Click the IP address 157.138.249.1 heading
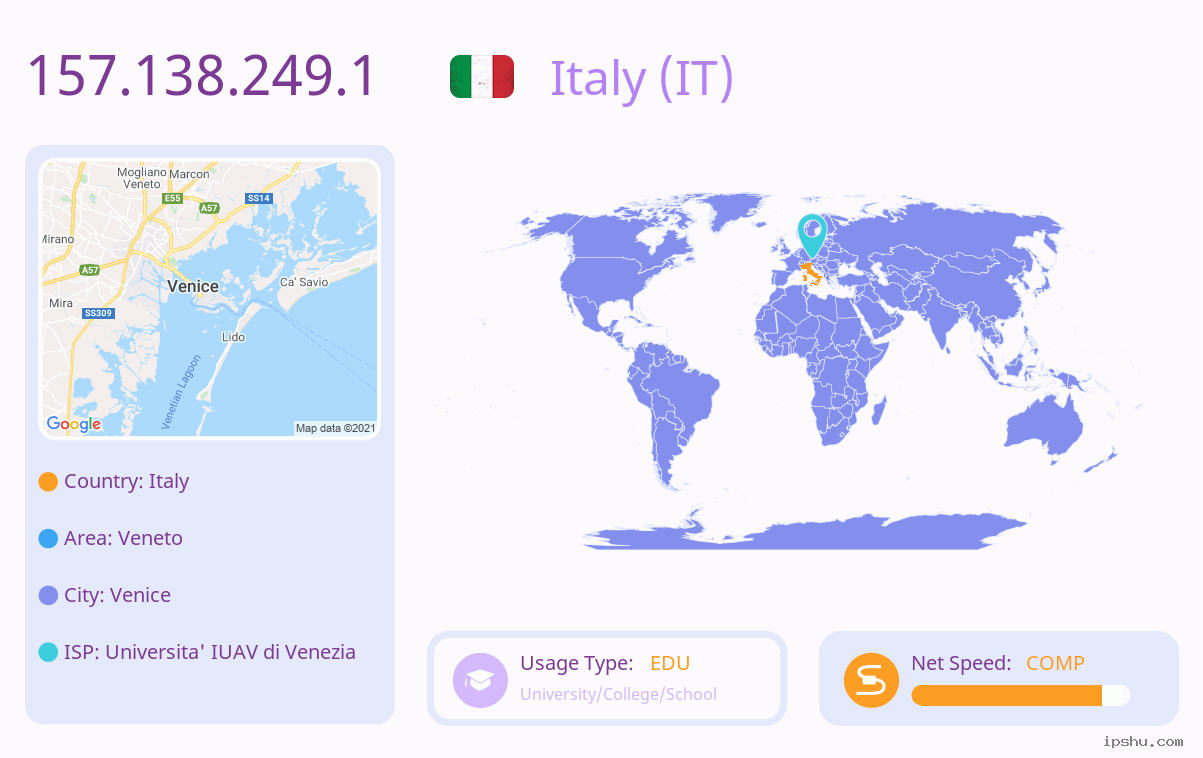 (x=201, y=76)
